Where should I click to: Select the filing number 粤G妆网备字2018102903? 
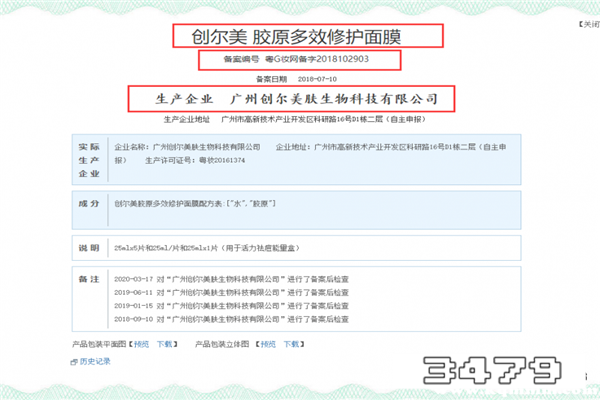click(x=300, y=61)
